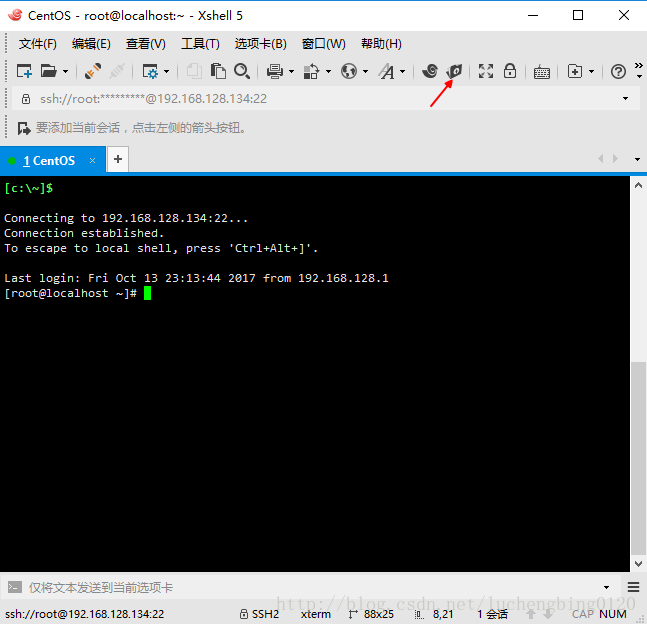Click the 88x25 terminal size indicator
This screenshot has height=624, width=647.
coord(371,614)
